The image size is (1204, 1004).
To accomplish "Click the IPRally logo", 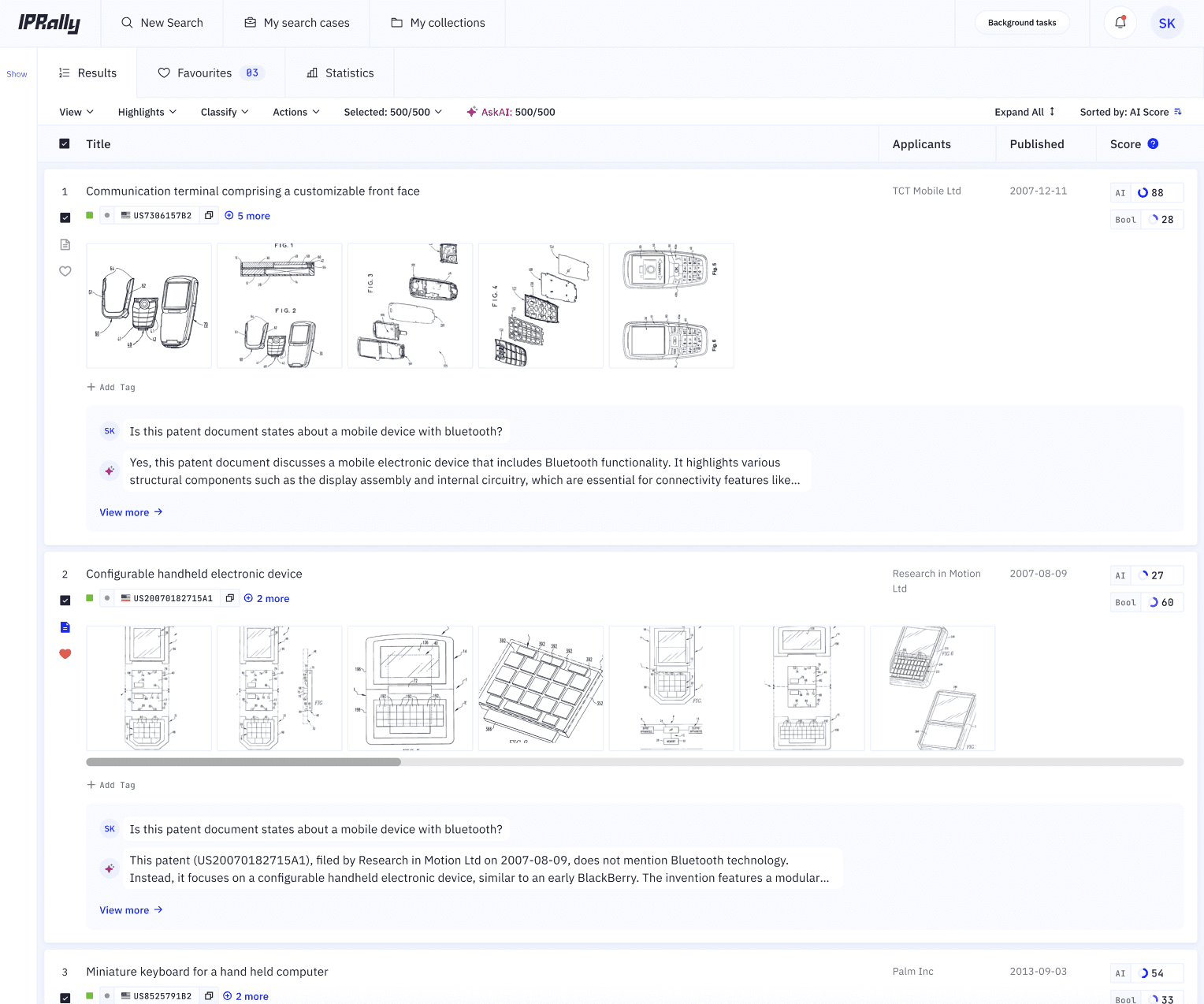I will pos(49,23).
